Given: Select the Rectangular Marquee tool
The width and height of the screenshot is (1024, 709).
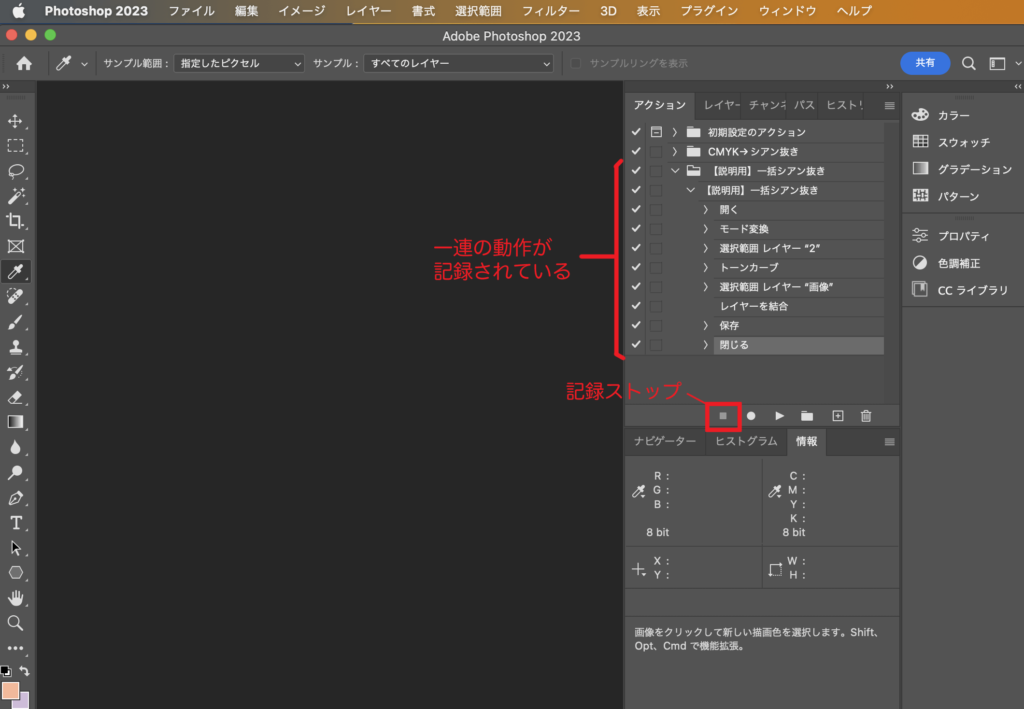Looking at the screenshot, I should click(15, 146).
